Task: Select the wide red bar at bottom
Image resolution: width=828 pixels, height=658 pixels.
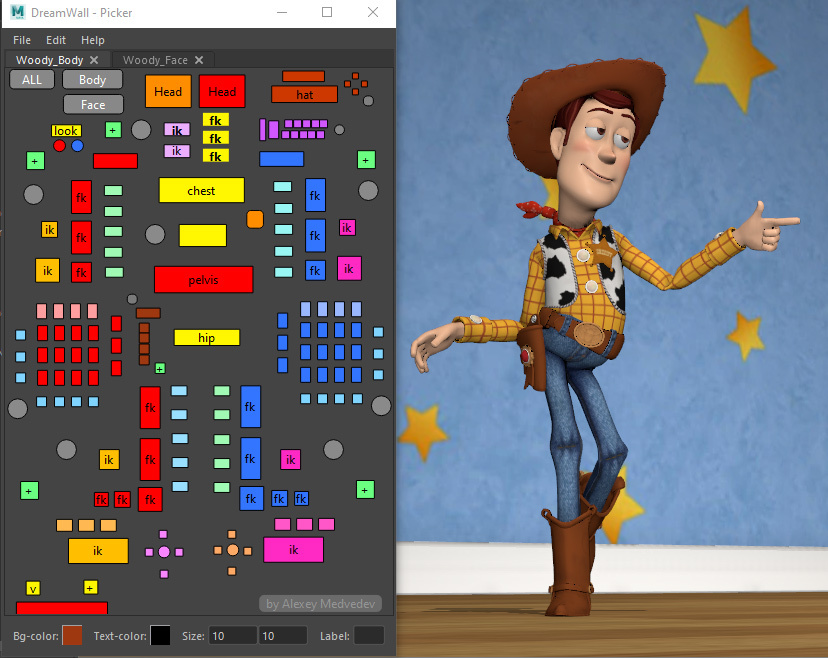Action: click(62, 608)
